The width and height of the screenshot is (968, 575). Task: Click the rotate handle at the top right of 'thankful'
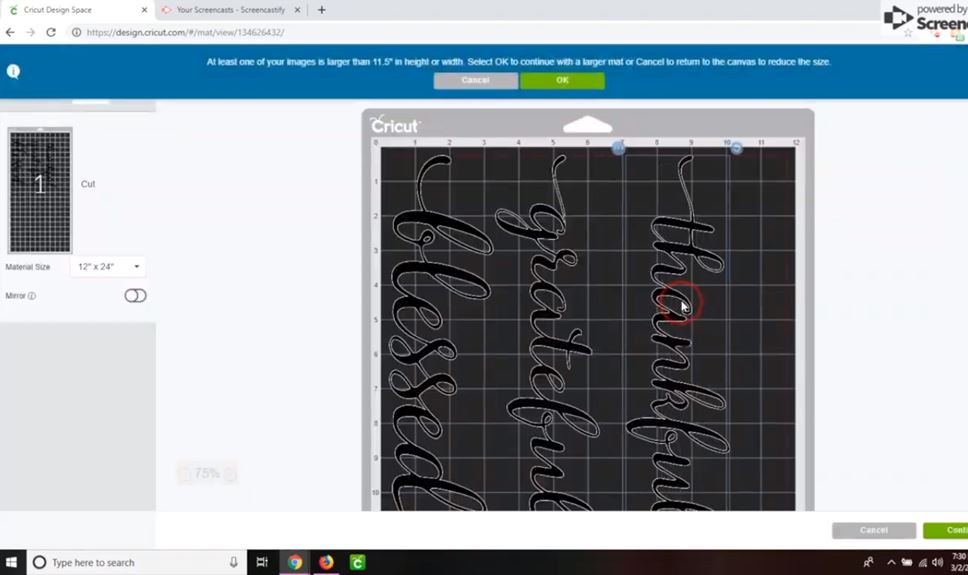point(736,148)
